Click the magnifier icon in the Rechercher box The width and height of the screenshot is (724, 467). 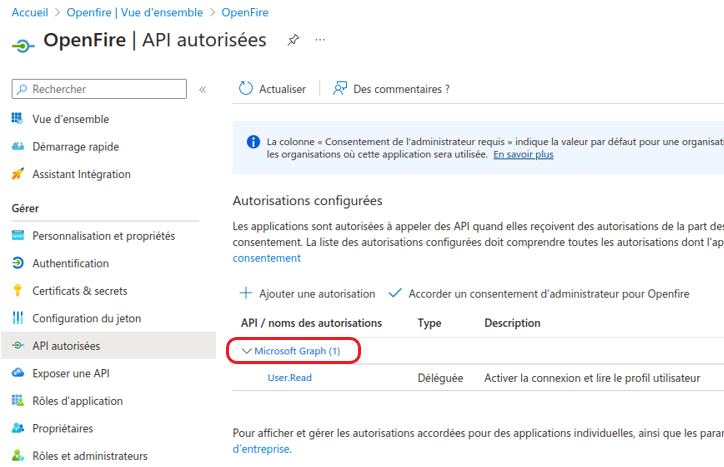pos(22,89)
